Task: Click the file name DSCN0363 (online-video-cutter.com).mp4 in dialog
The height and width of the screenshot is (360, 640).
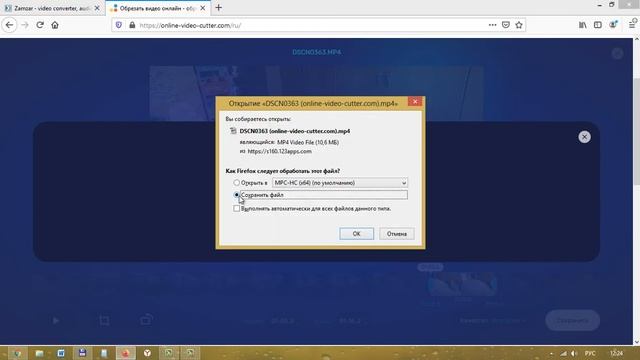Action: (295, 131)
